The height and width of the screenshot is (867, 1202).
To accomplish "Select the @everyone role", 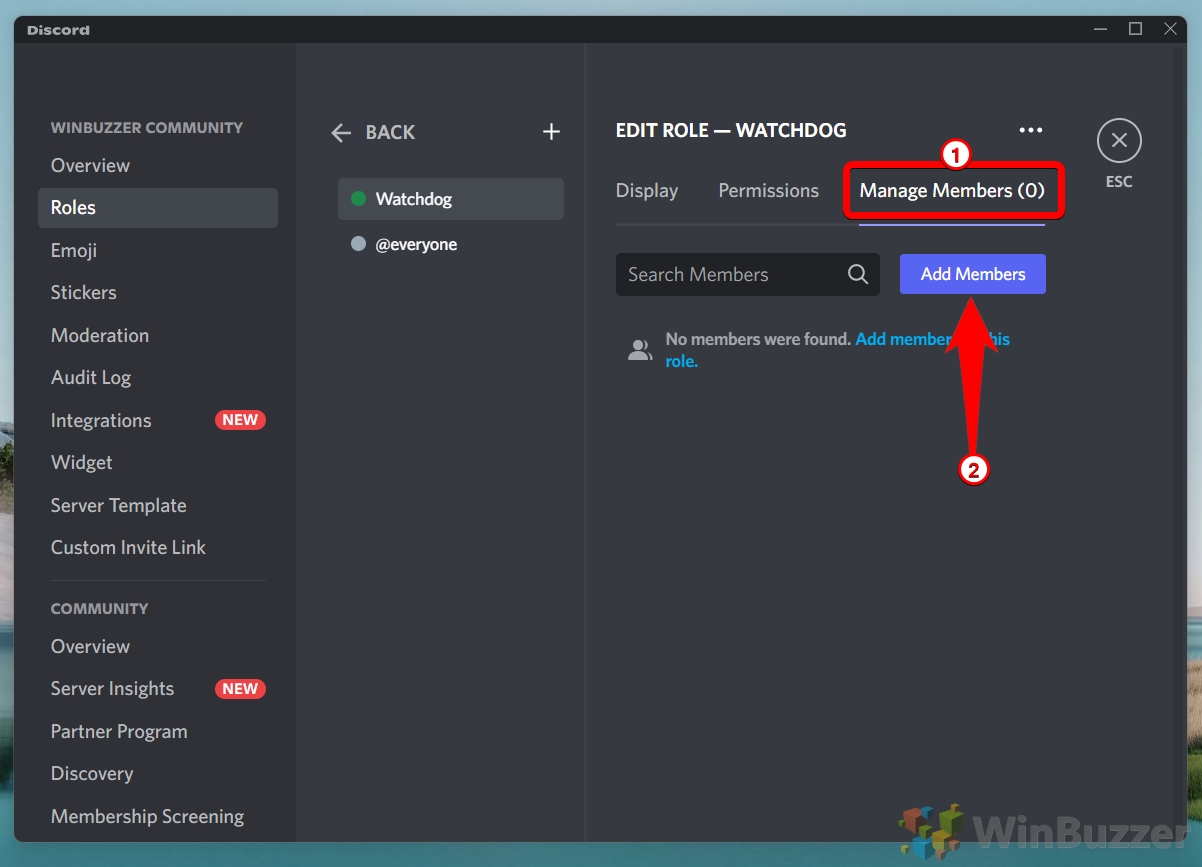I will pos(451,244).
